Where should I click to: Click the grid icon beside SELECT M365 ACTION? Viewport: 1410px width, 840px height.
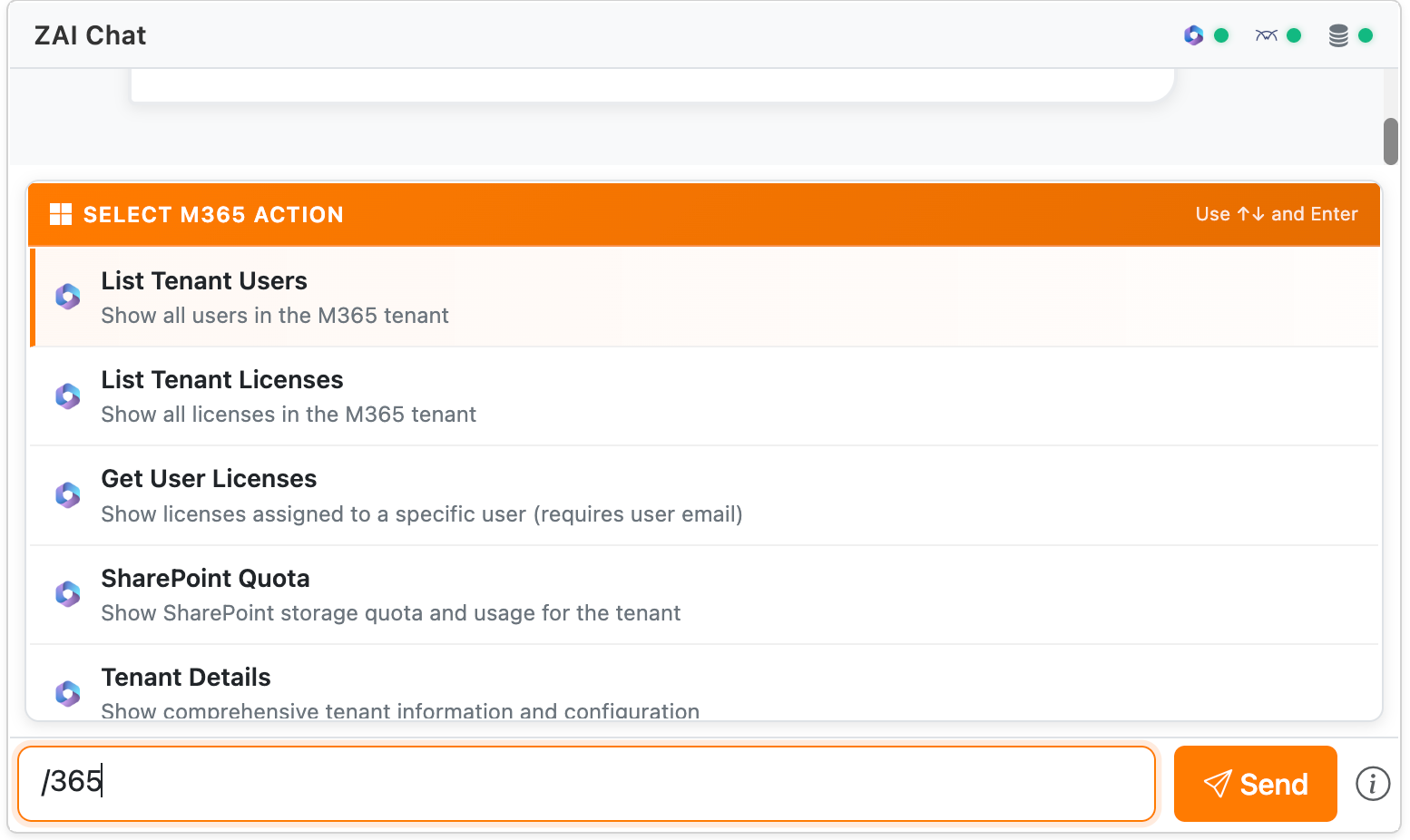pos(61,214)
